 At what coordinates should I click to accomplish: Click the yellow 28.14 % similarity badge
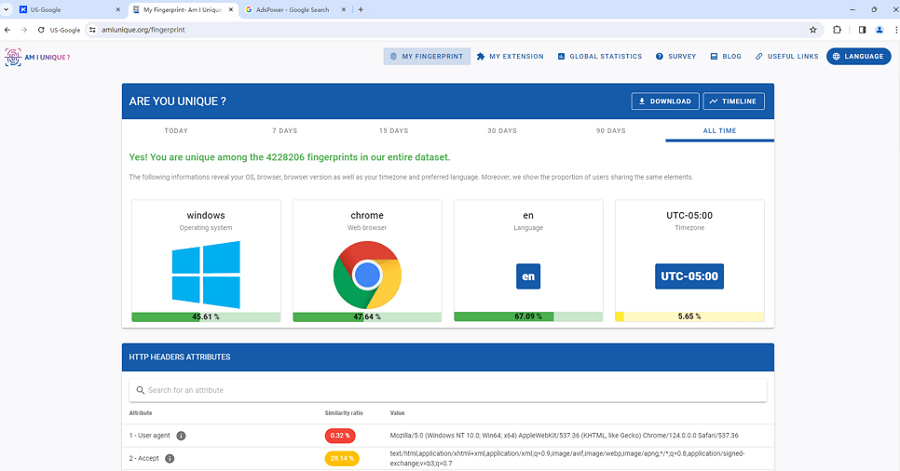[342, 458]
